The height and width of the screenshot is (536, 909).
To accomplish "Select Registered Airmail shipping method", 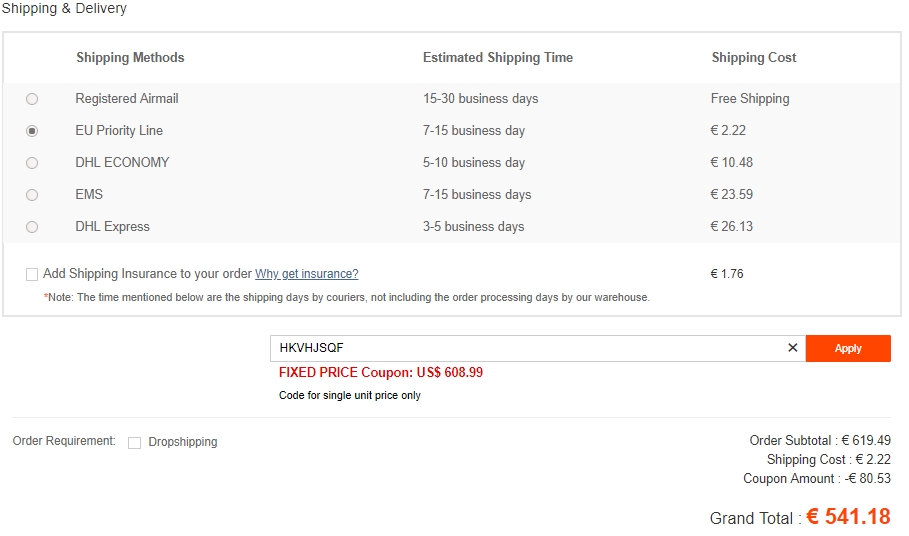I will (32, 99).
